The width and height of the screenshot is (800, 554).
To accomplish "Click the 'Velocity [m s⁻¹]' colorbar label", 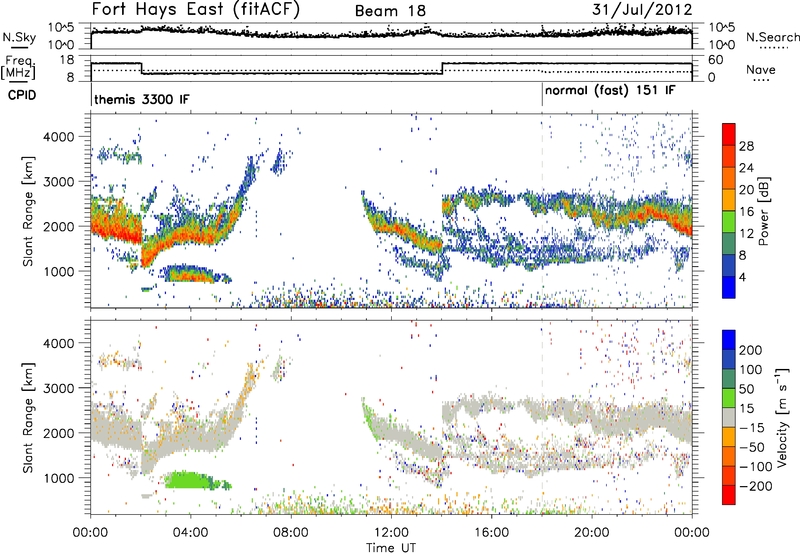I will (782, 417).
